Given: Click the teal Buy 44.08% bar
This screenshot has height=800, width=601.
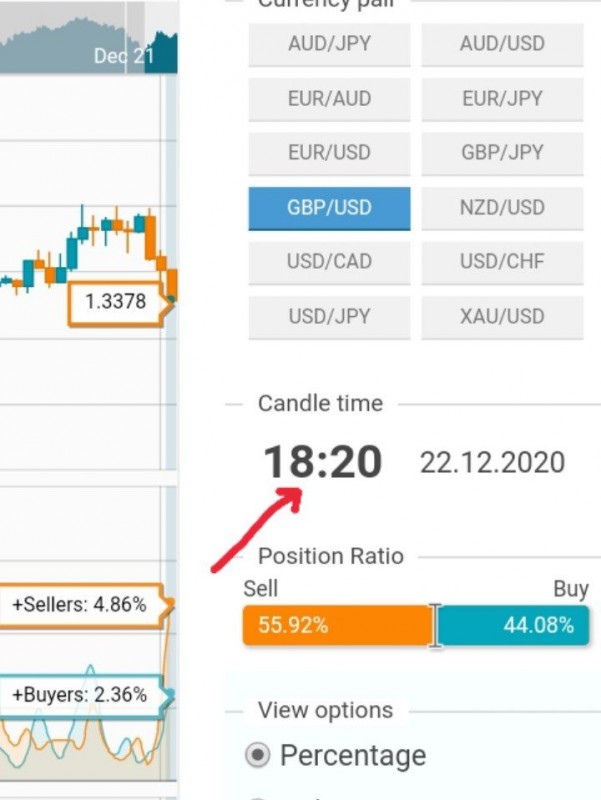Looking at the screenshot, I should [x=513, y=626].
